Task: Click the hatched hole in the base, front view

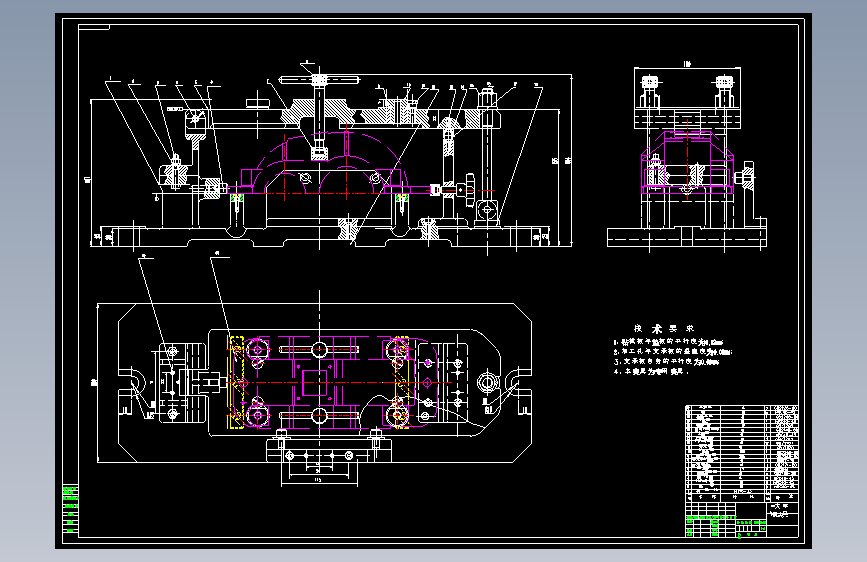Action: pos(348,230)
